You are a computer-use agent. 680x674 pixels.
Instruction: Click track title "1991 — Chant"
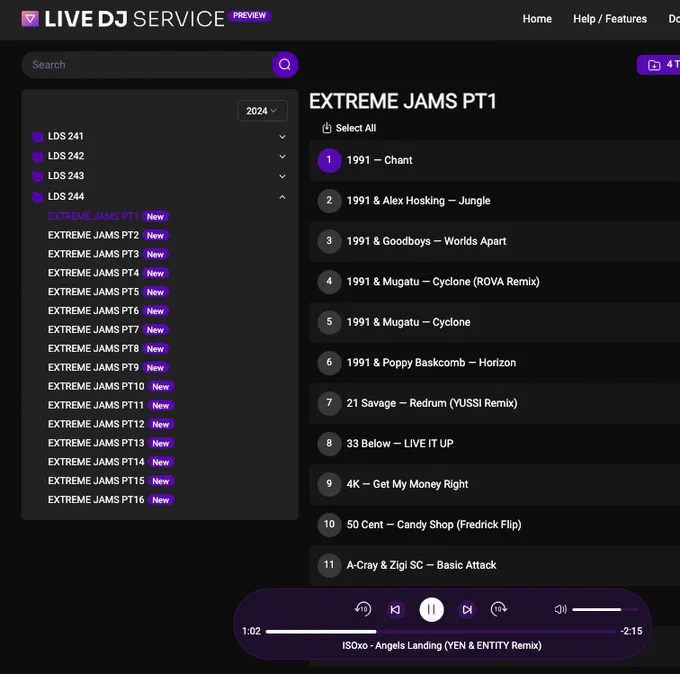coord(379,160)
